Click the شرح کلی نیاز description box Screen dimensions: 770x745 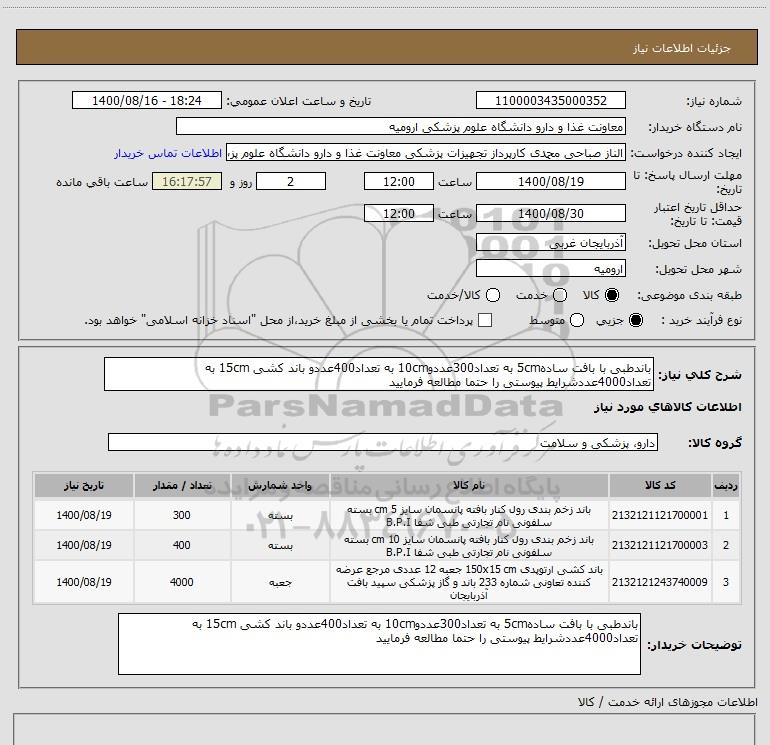379,375
